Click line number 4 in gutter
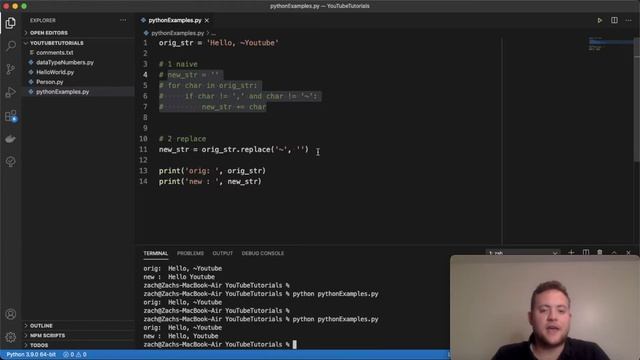 (x=145, y=75)
